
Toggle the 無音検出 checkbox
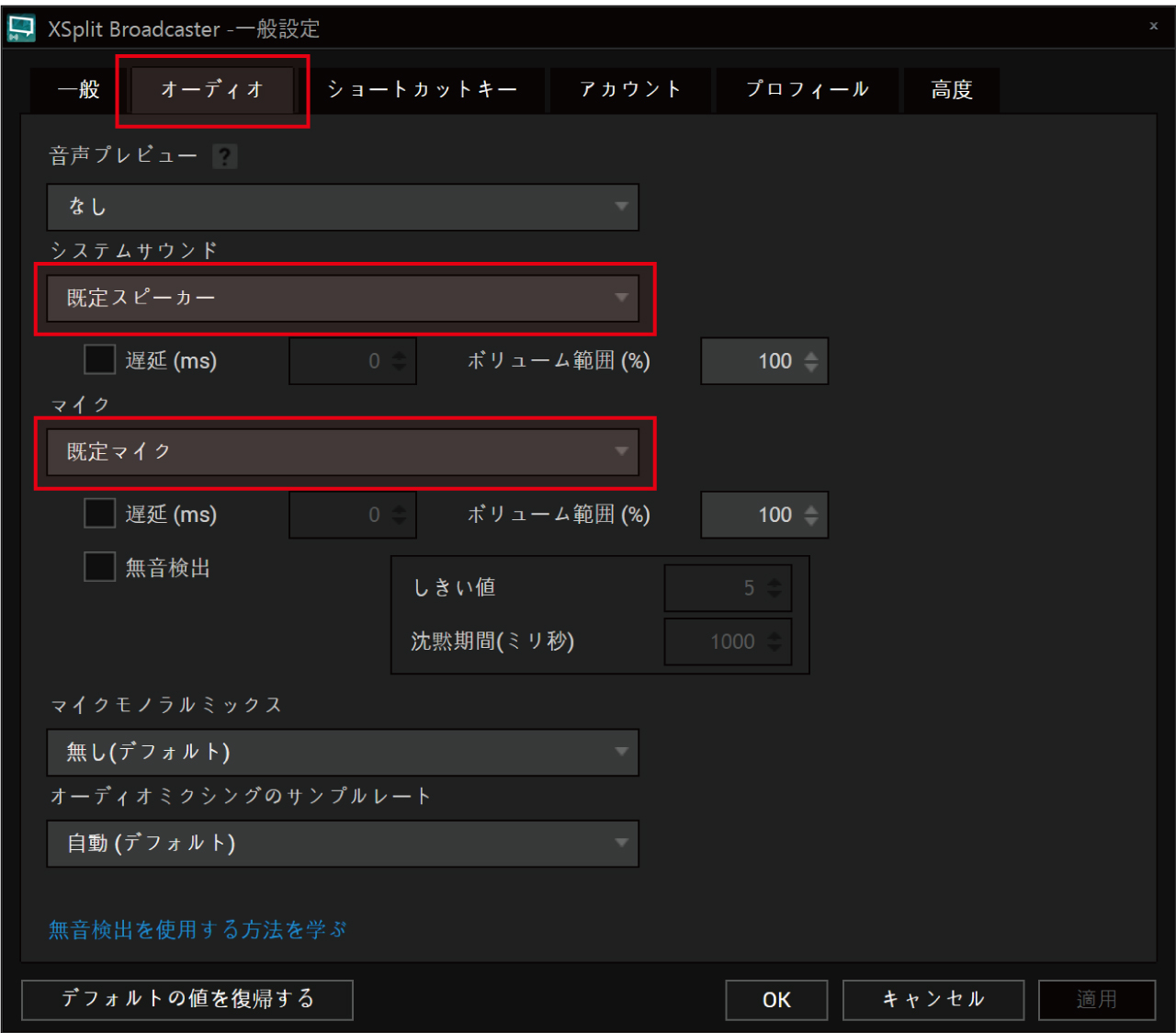click(99, 566)
